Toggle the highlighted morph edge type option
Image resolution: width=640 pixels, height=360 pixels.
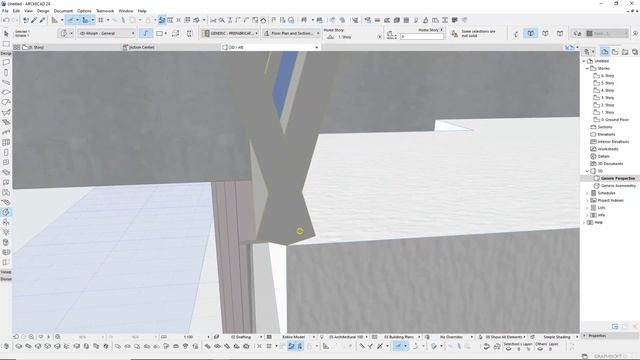pos(146,33)
